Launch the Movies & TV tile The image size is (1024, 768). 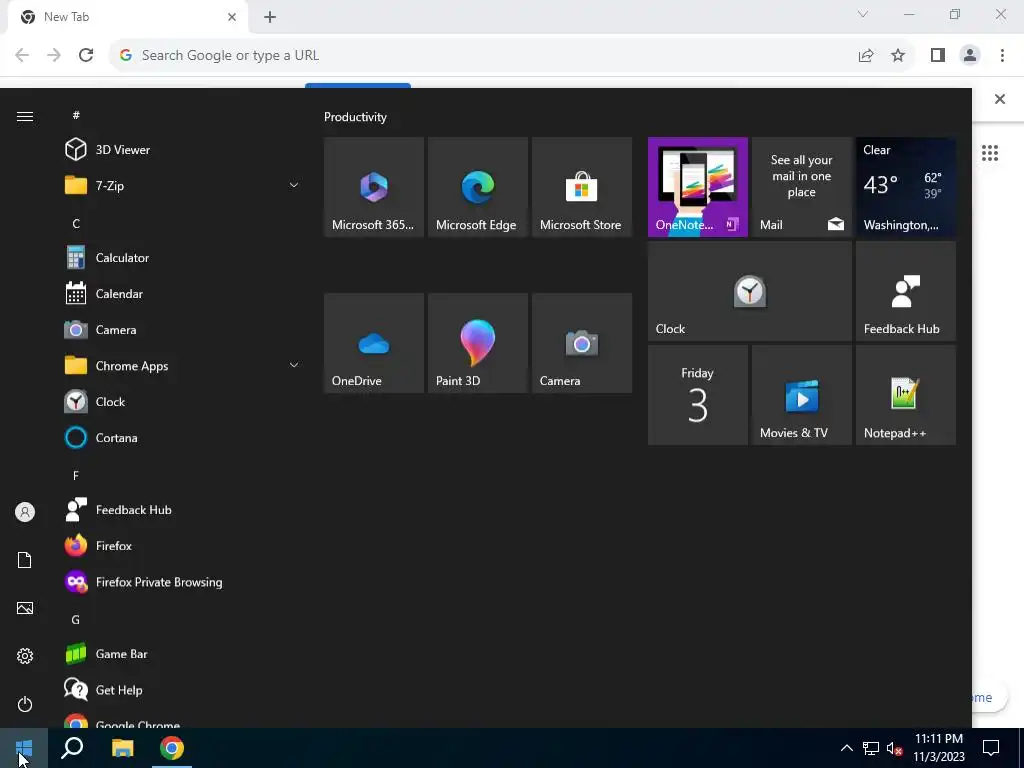[x=802, y=395]
